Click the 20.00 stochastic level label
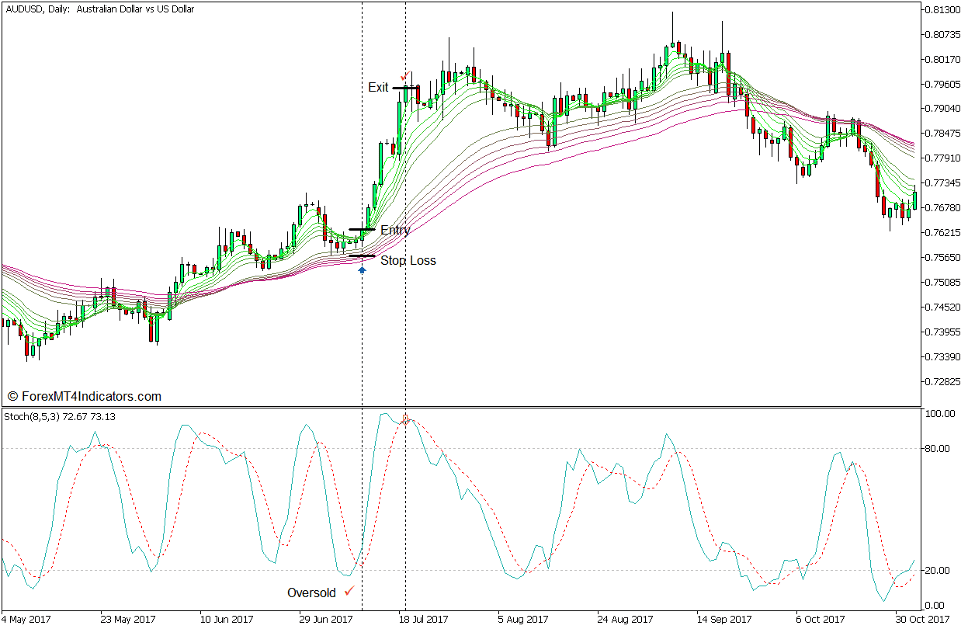 coord(941,571)
